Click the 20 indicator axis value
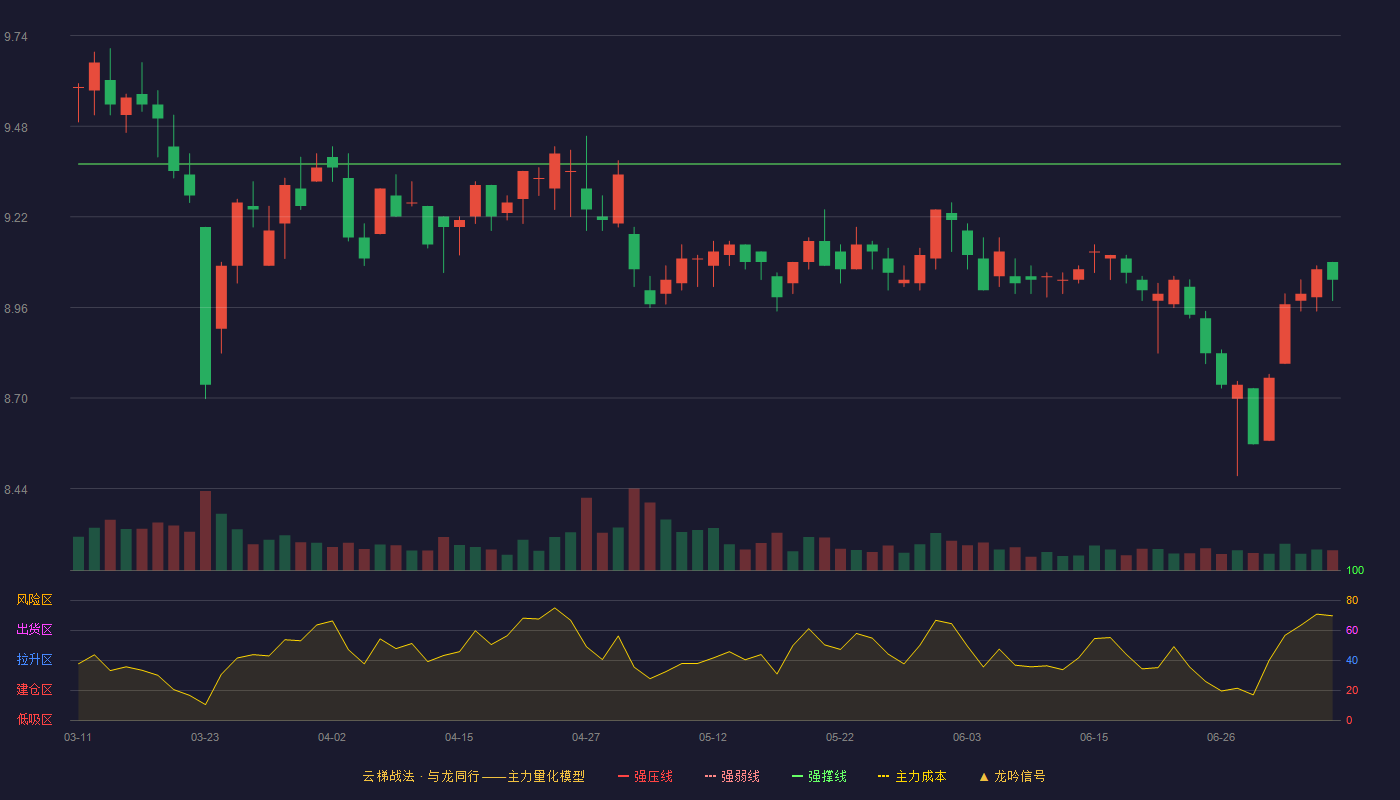This screenshot has height=800, width=1400. (1352, 690)
